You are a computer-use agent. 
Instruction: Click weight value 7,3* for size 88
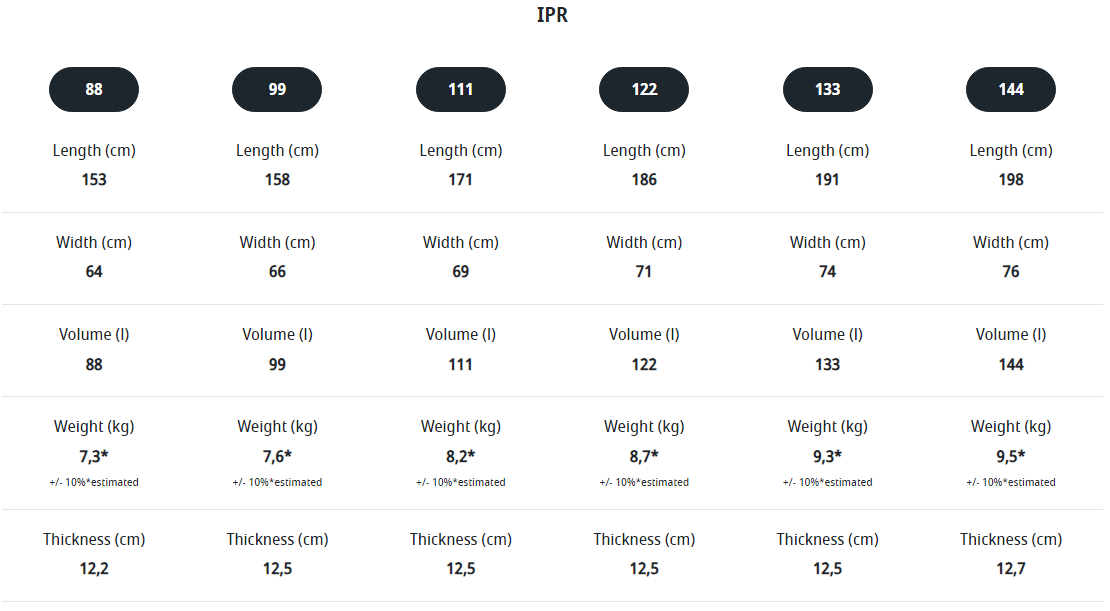[94, 457]
